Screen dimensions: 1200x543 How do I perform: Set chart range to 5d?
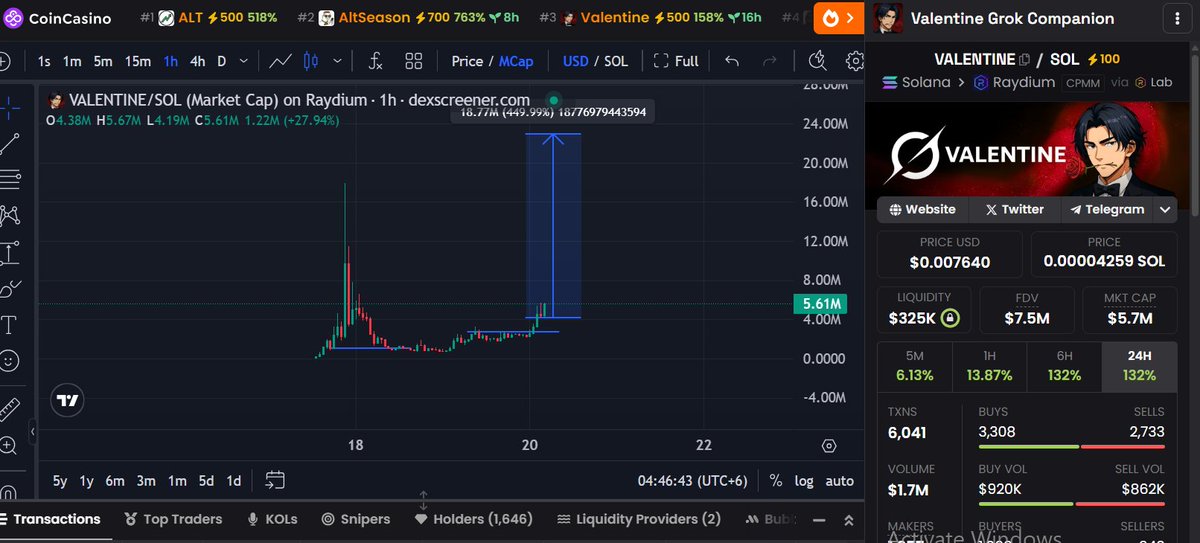pos(206,481)
